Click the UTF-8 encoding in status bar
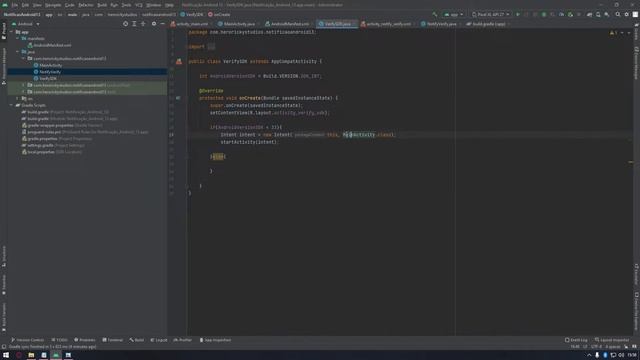This screenshot has height=360, width=640. point(596,347)
